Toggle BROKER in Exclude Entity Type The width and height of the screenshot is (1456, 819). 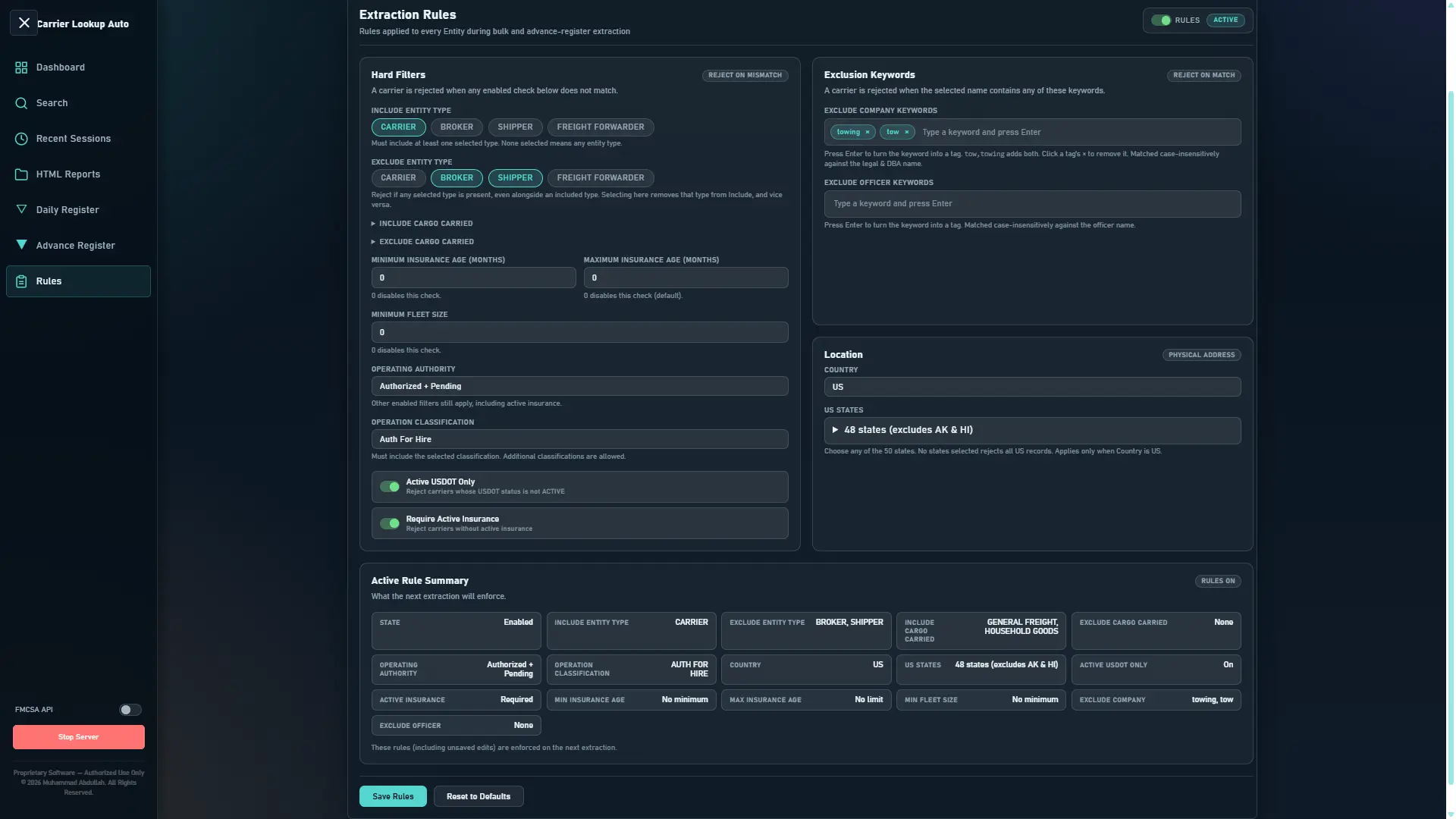click(x=457, y=178)
